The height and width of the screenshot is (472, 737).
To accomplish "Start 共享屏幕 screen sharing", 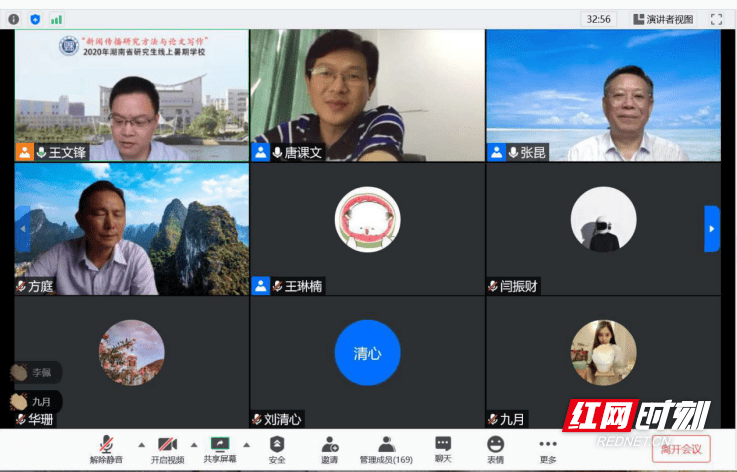I will click(220, 450).
